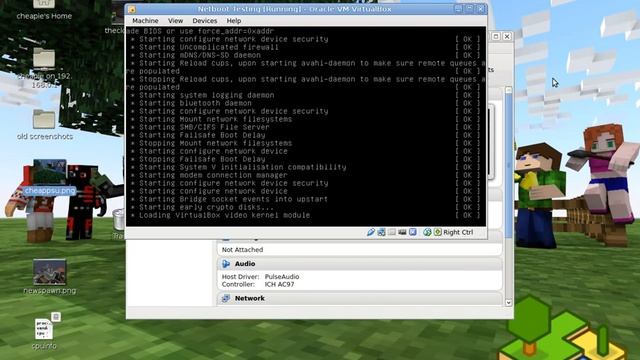Click the vertical scrollbar thumb in Manager
Image resolution: width=640 pixels, height=360 pixels.
pos(509,165)
